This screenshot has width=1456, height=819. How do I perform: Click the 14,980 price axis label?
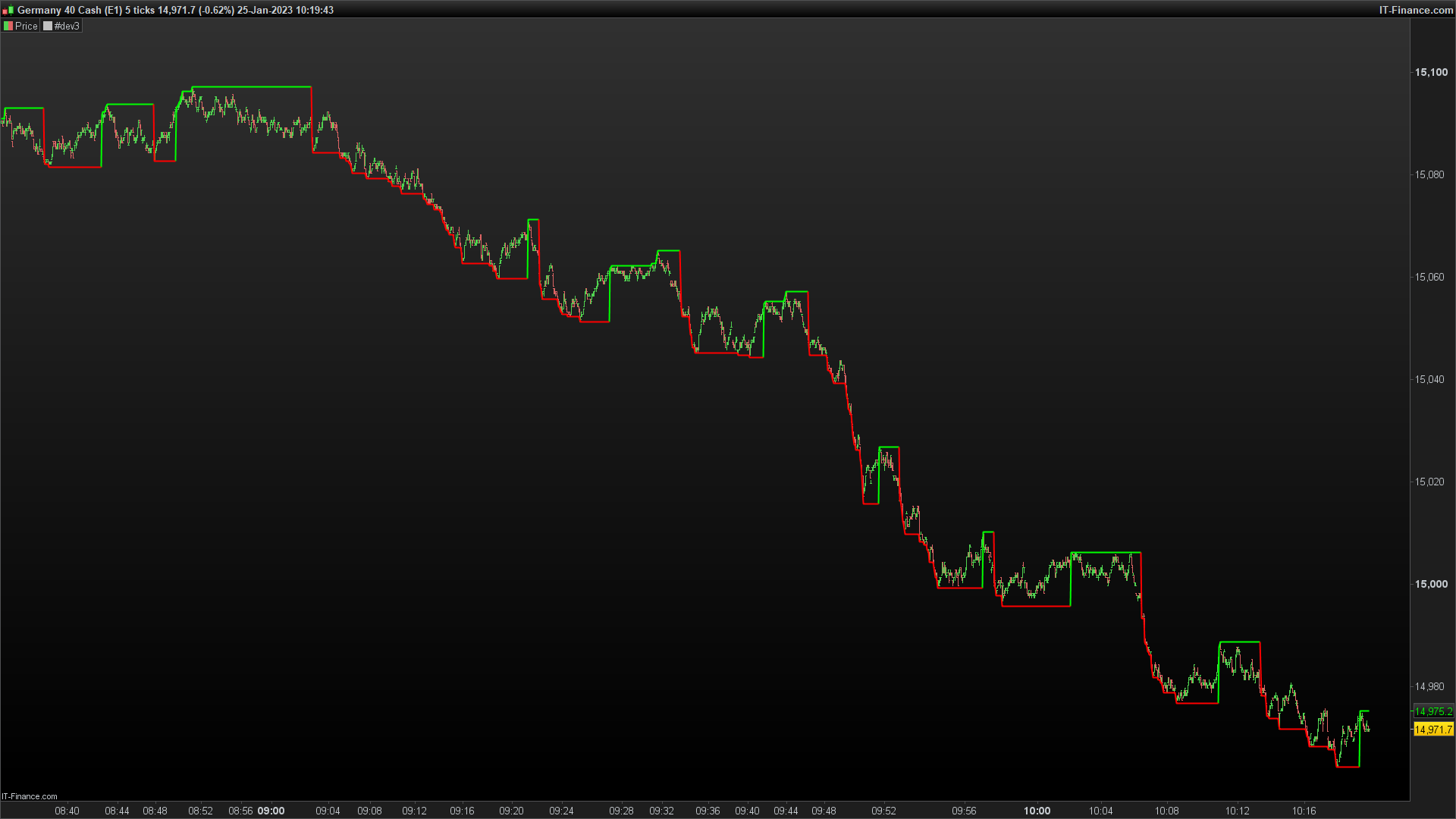(1429, 686)
